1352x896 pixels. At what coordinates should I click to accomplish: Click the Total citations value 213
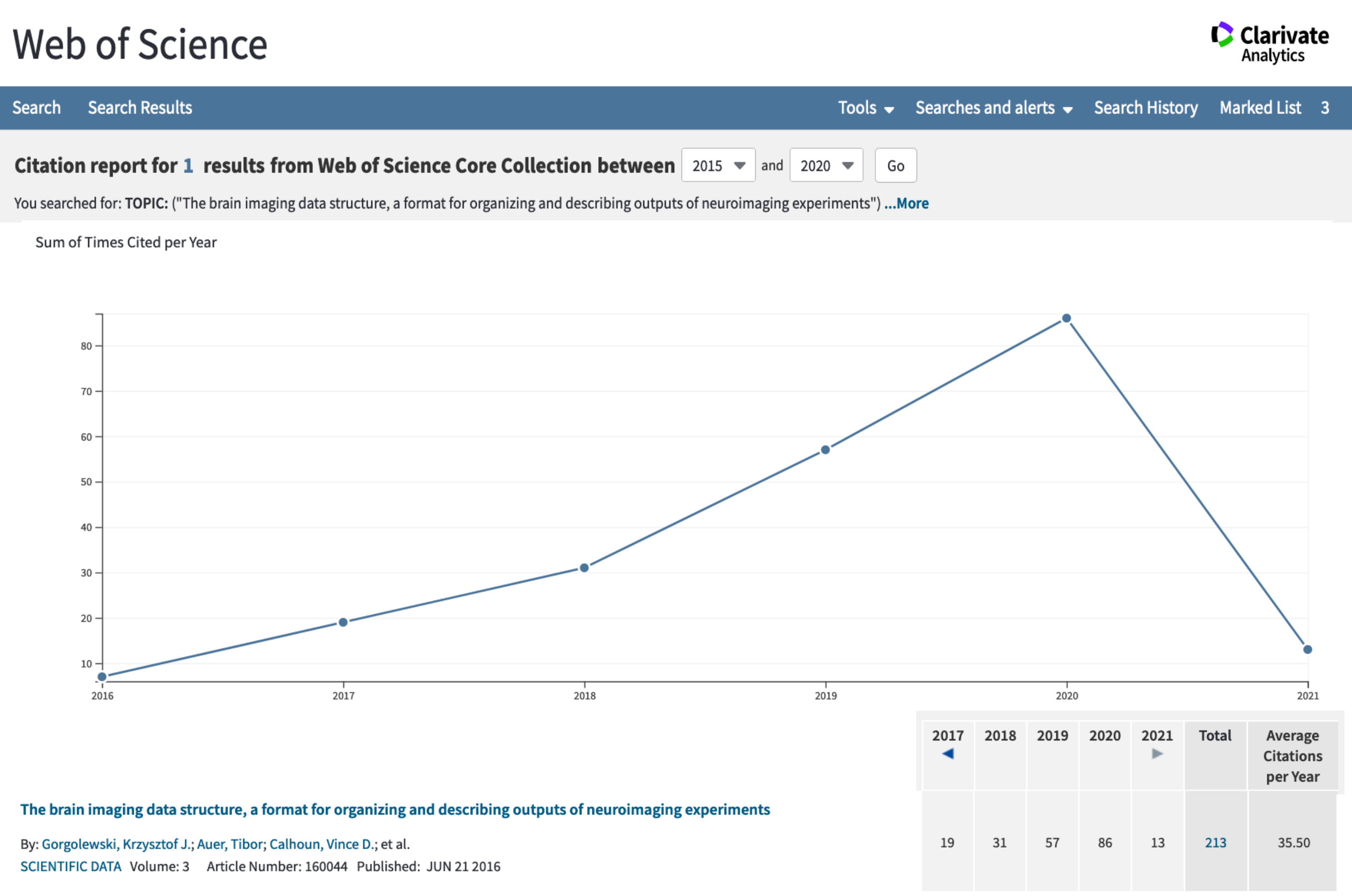pyautogui.click(x=1216, y=842)
